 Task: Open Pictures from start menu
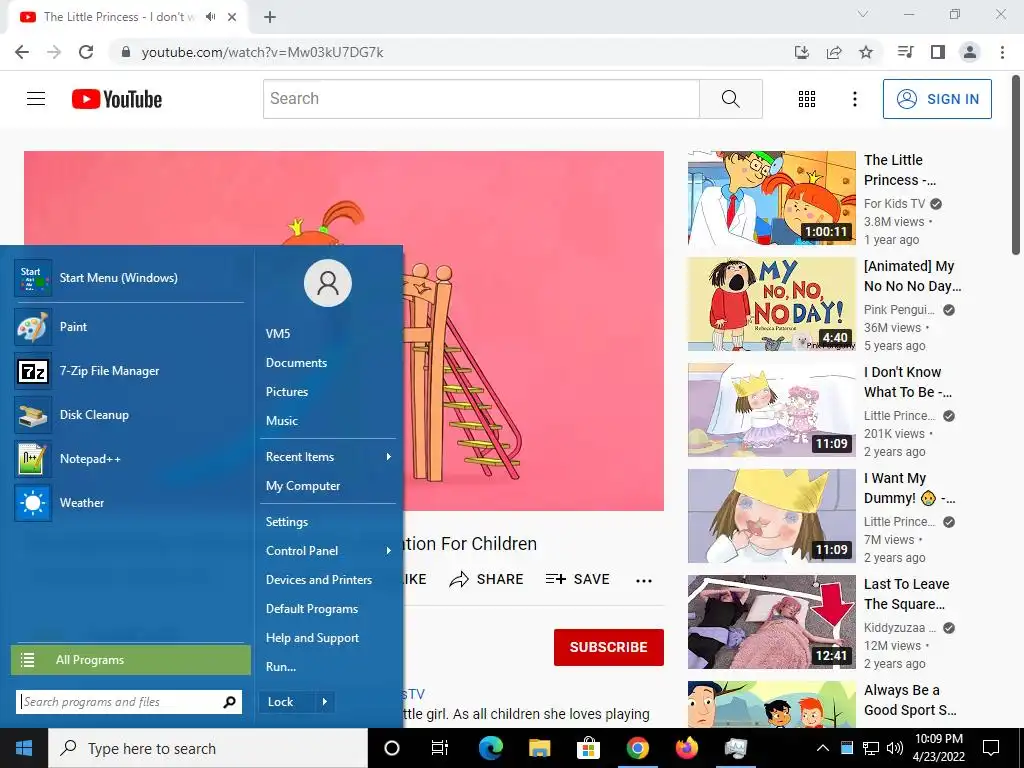pos(287,392)
